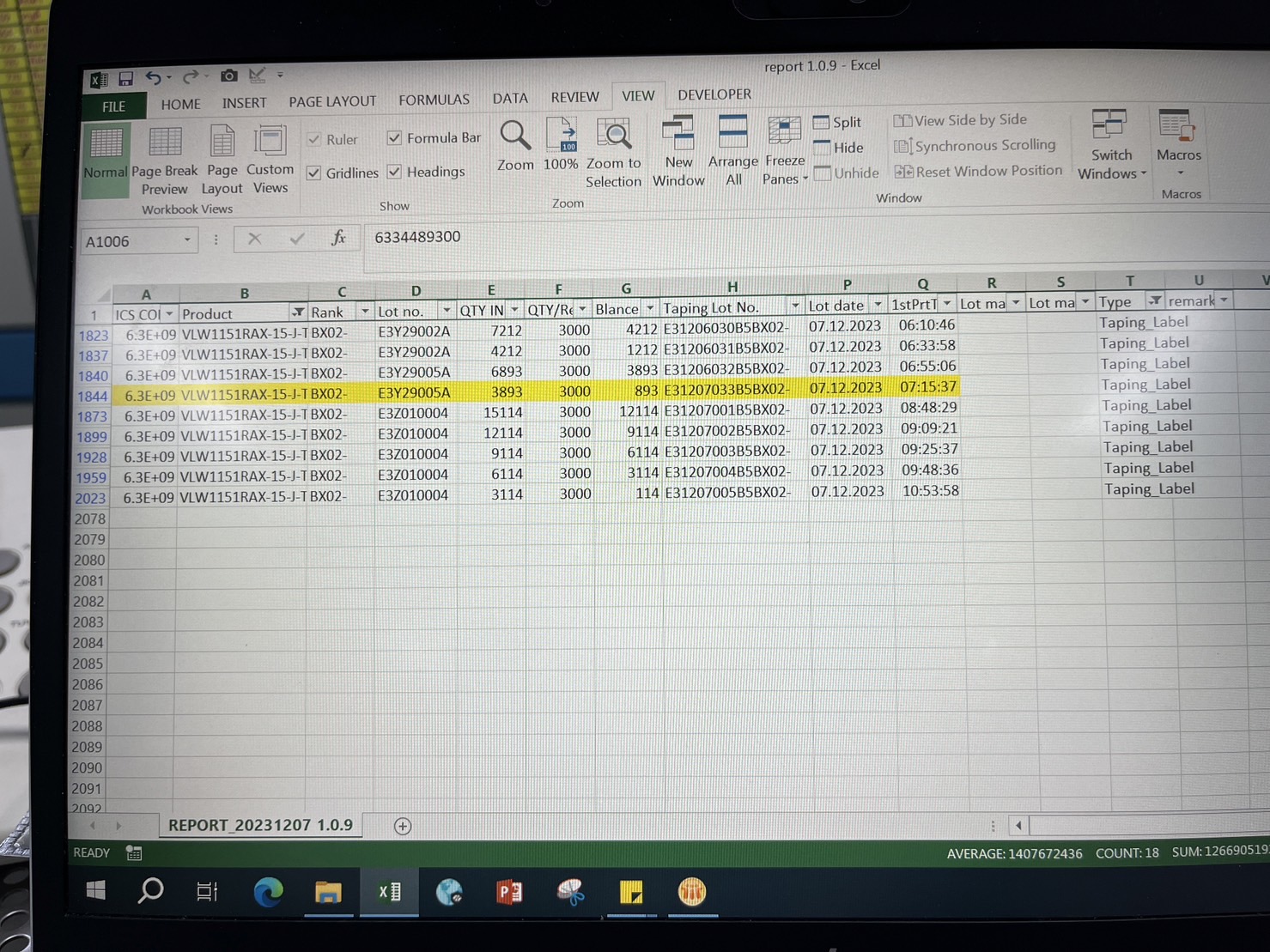The image size is (1270, 952).
Task: Click the Save icon in quick access toolbar
Action: (125, 79)
